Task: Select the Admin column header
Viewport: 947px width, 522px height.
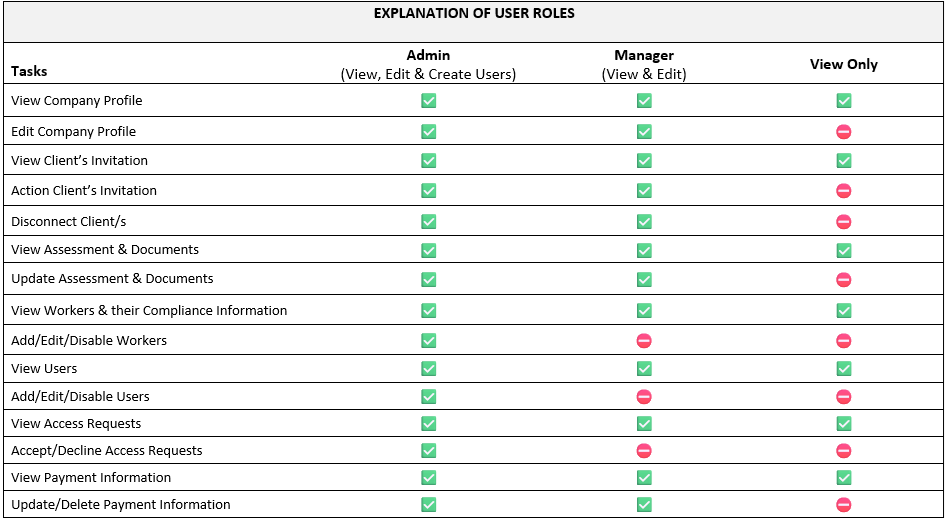Action: coord(428,65)
